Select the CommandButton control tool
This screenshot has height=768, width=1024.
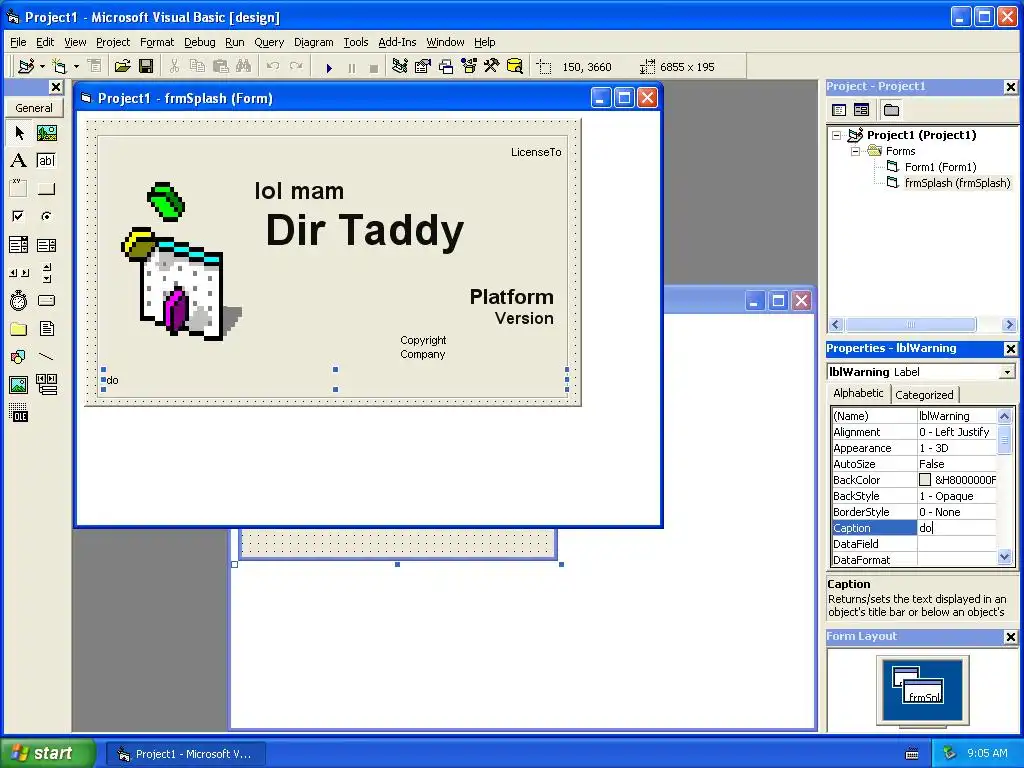point(46,189)
